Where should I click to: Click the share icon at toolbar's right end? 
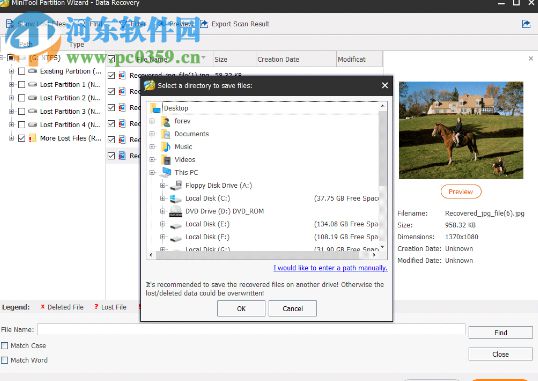[526, 24]
